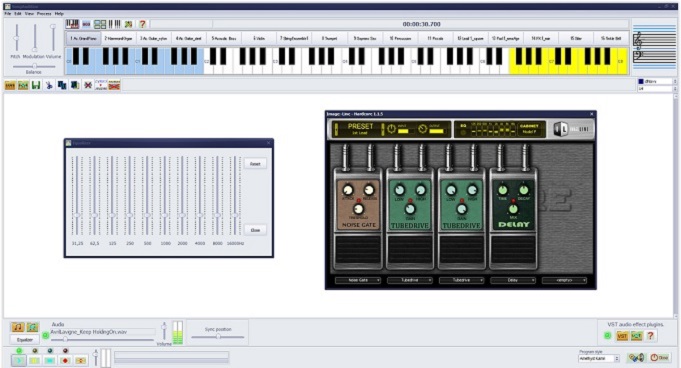681x368 pixels.
Task: Toggle the Delay pedal footswitch
Action: [x=513, y=250]
